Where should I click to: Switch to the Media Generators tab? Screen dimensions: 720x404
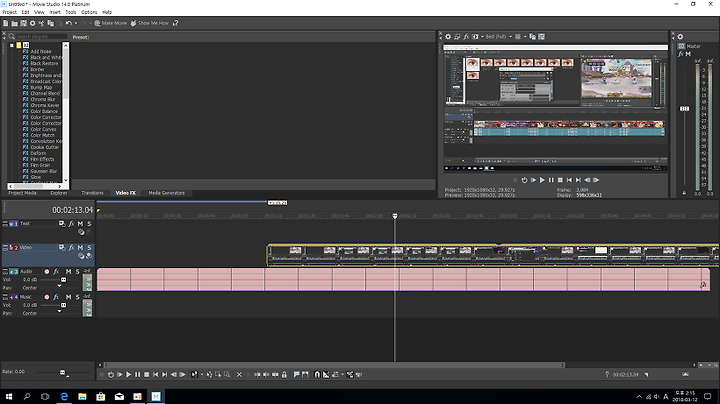pyautogui.click(x=166, y=193)
